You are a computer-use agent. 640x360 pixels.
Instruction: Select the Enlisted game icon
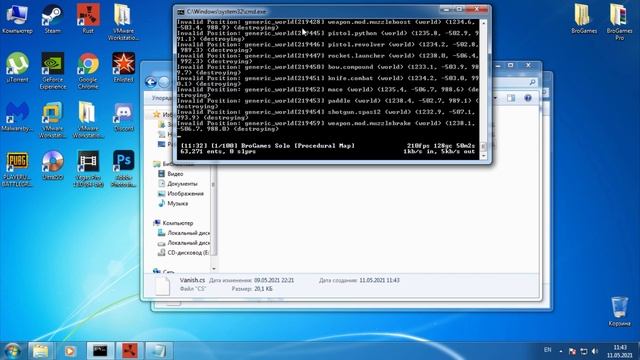coord(123,67)
